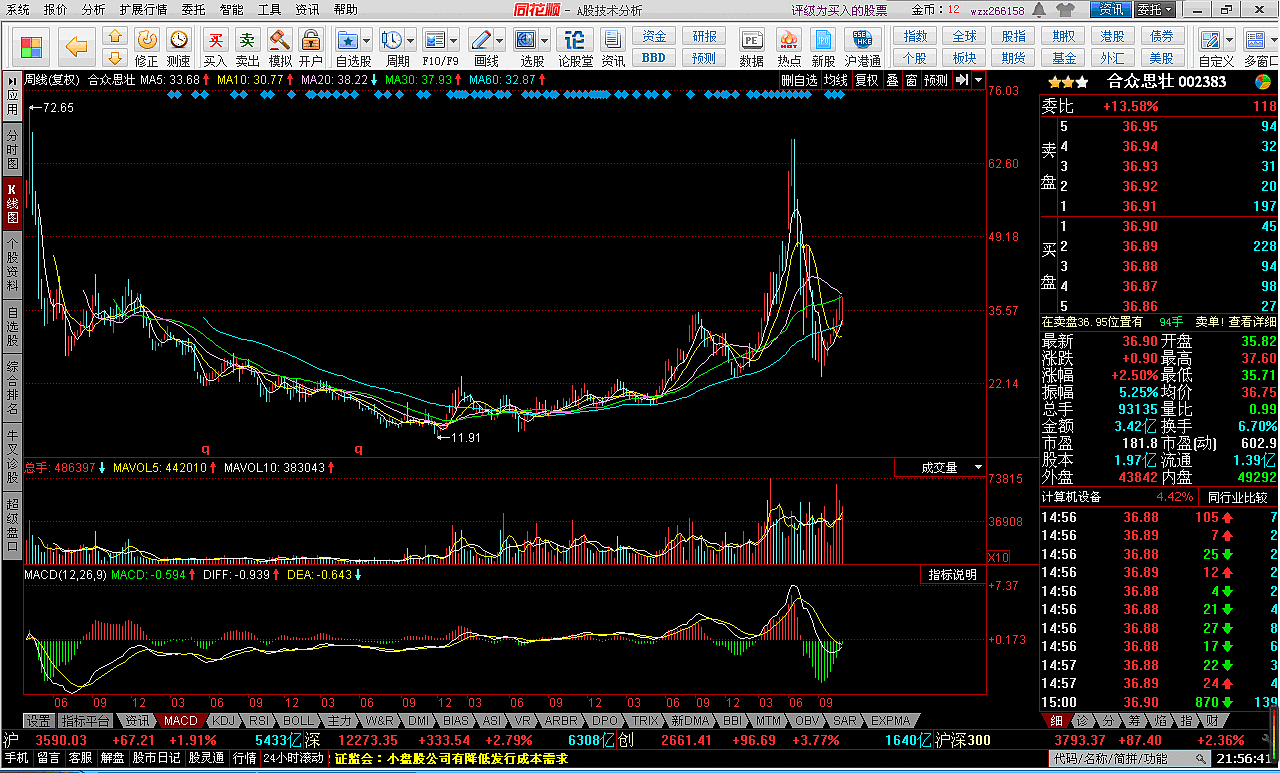
Task: Click the F10/F9 info icon
Action: point(434,40)
